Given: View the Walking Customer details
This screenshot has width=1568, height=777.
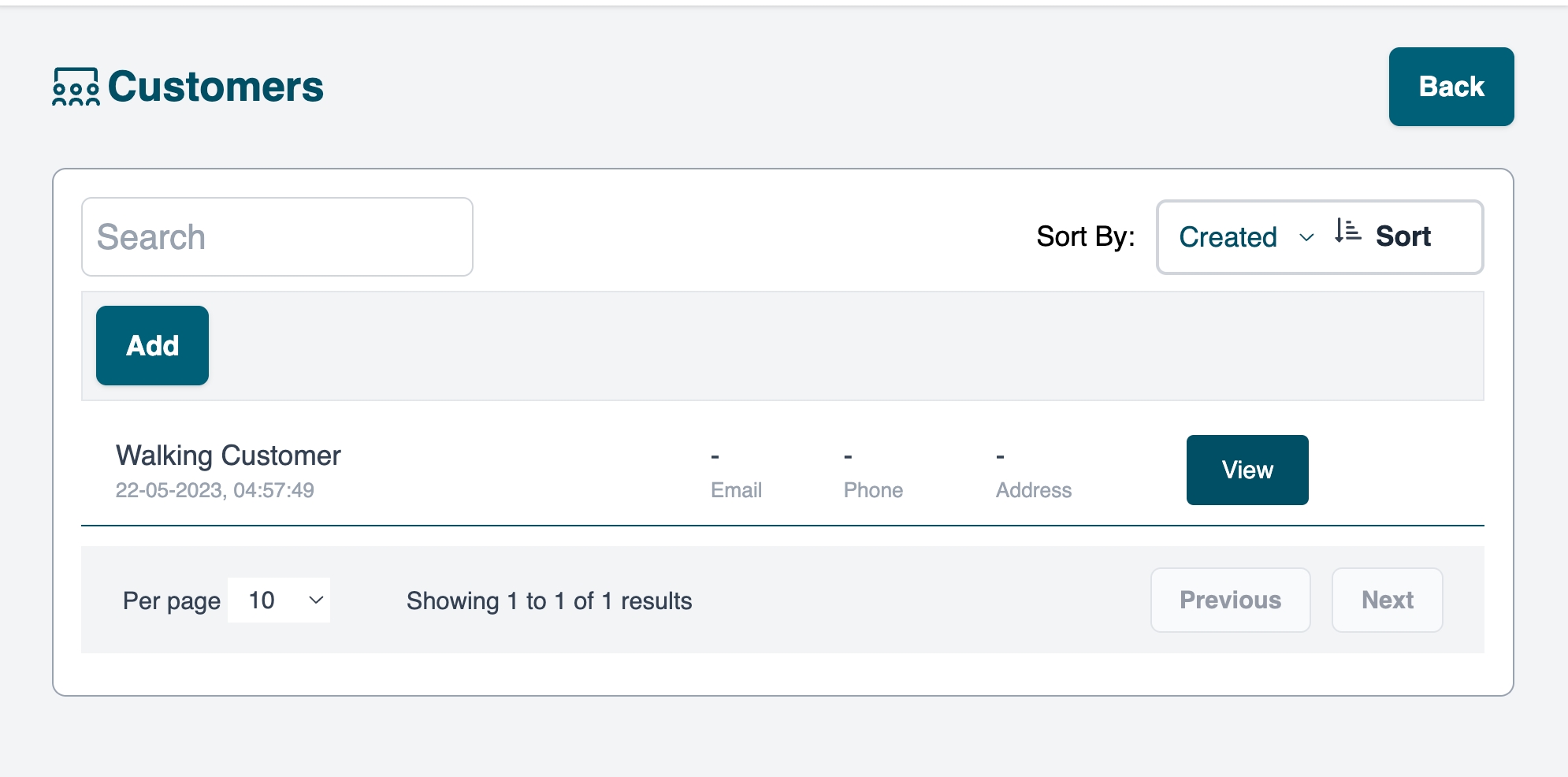Looking at the screenshot, I should (x=1247, y=470).
